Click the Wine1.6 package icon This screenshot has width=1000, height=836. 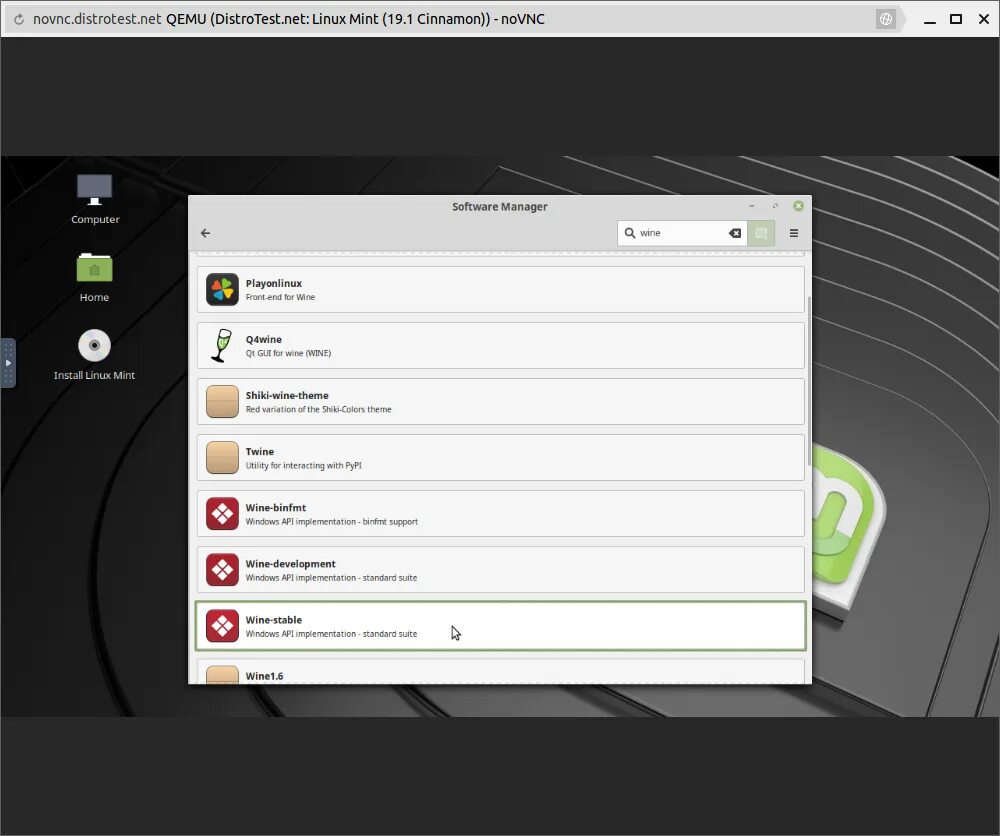222,675
